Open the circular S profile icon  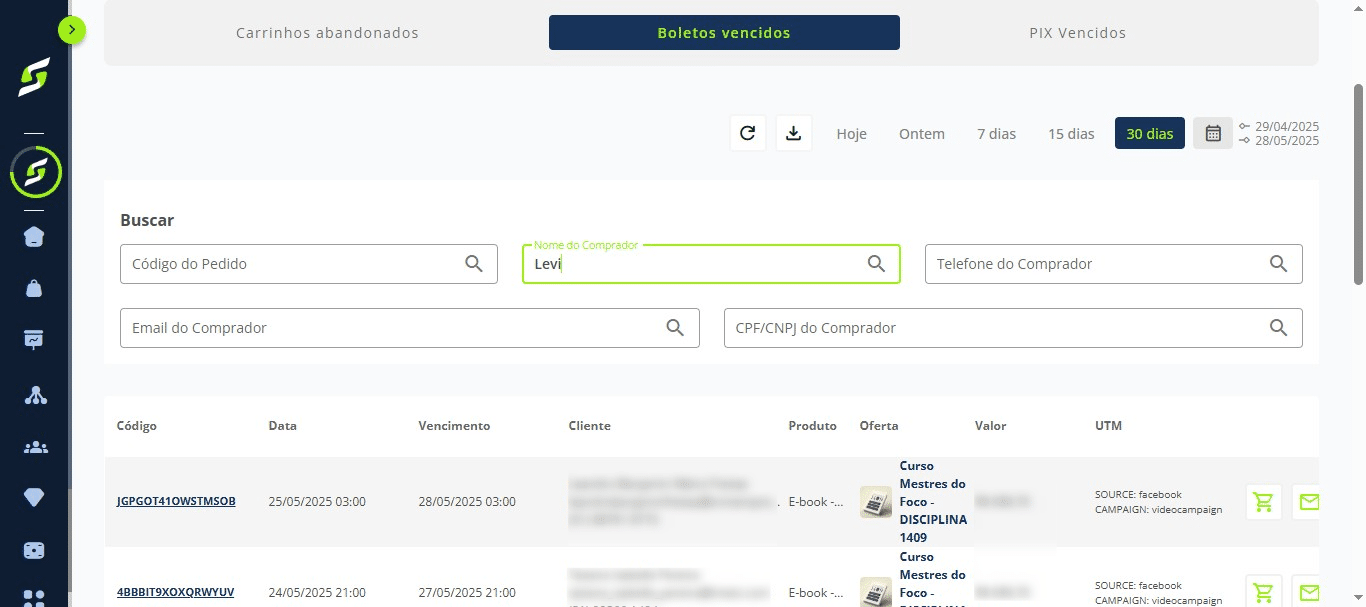35,172
